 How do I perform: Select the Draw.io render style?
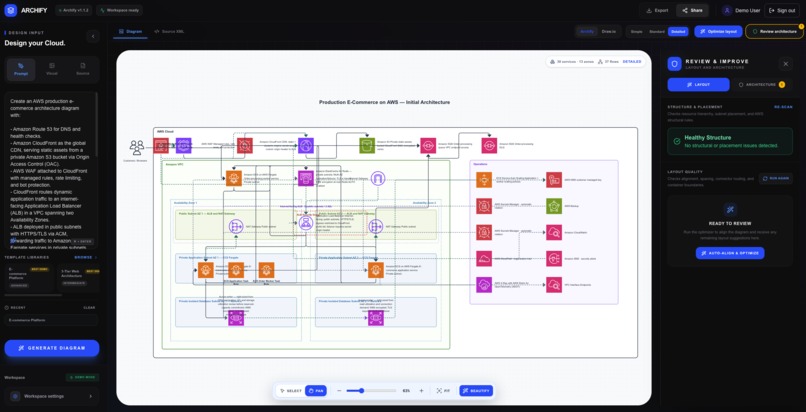coord(610,31)
